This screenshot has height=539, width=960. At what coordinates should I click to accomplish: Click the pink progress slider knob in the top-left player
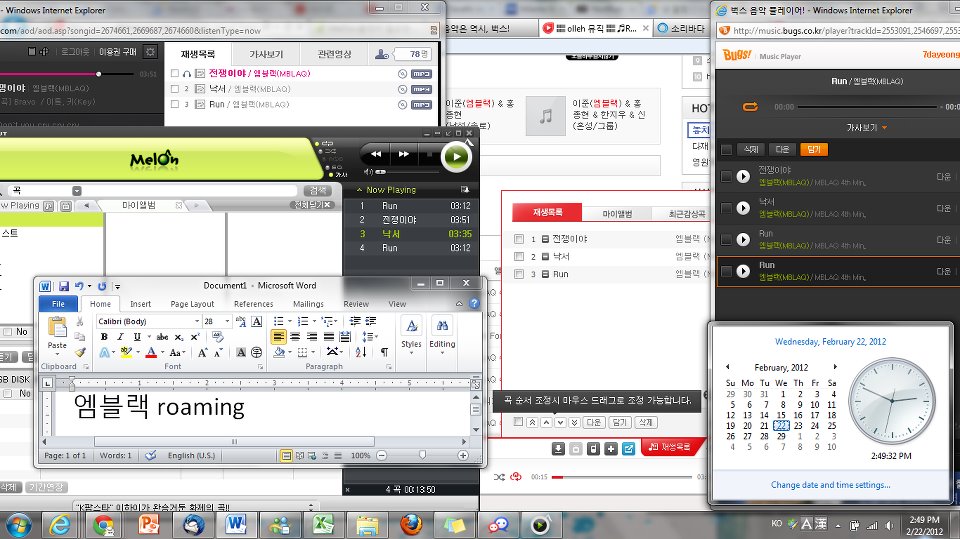point(99,74)
